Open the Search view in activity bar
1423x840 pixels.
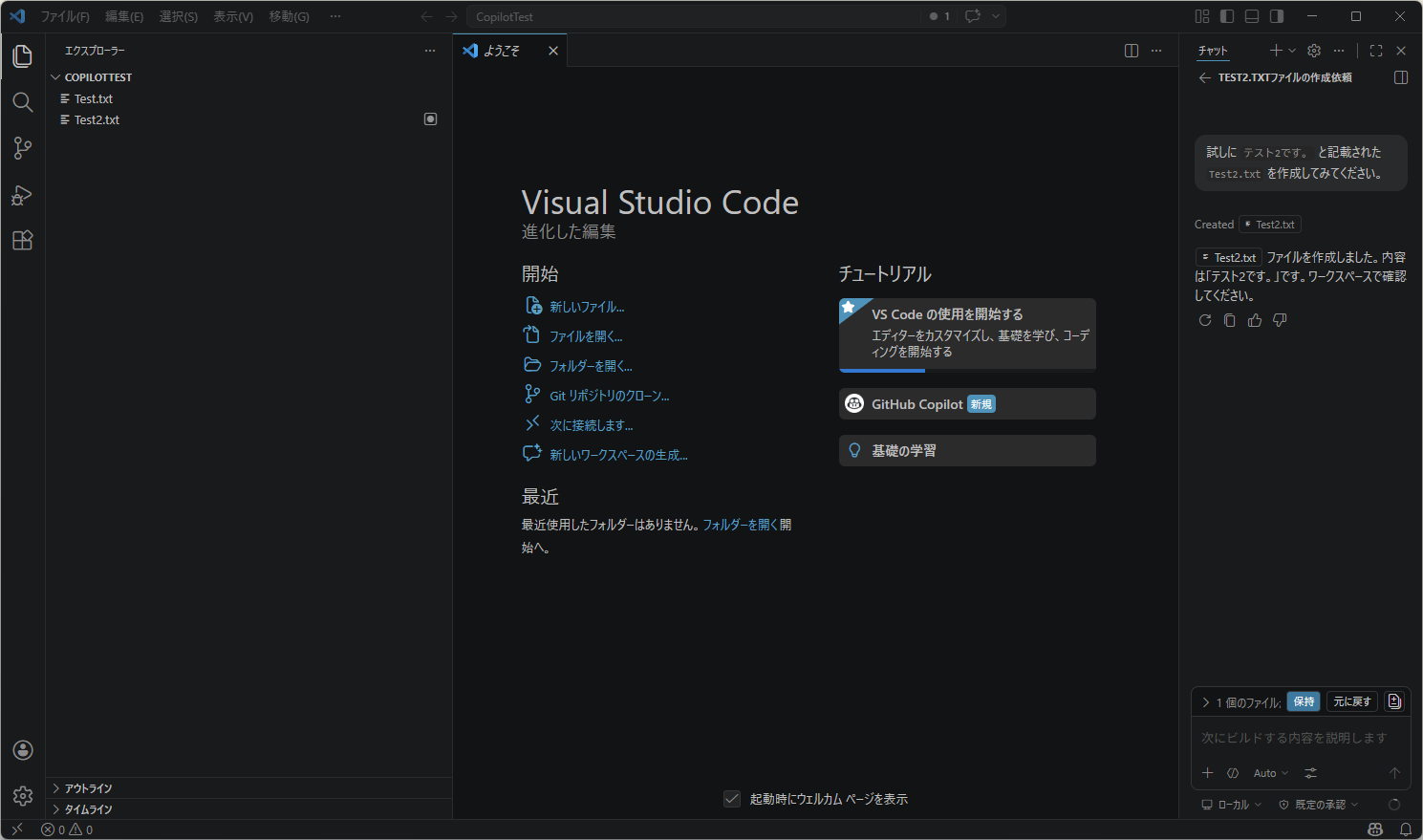[x=23, y=102]
